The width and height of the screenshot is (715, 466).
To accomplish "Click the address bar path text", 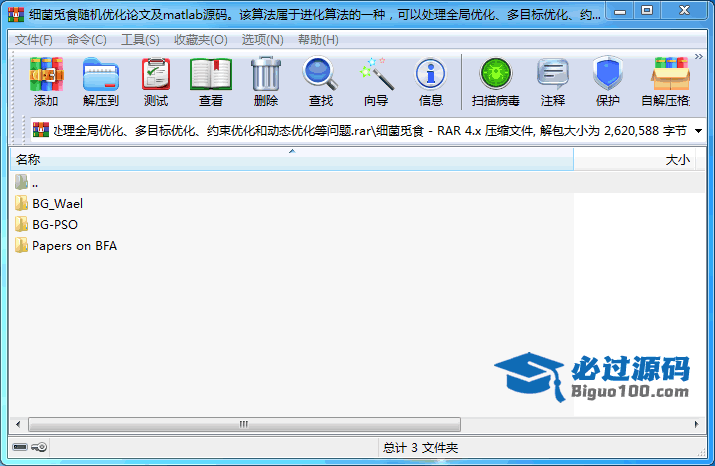I will pos(370,131).
